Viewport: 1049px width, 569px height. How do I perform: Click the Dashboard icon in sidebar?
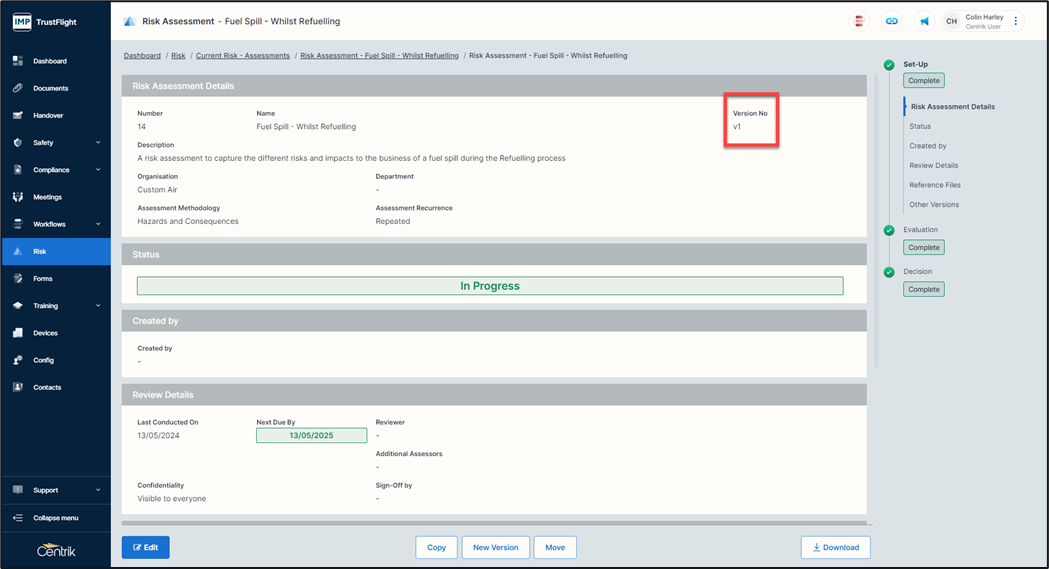pos(18,61)
